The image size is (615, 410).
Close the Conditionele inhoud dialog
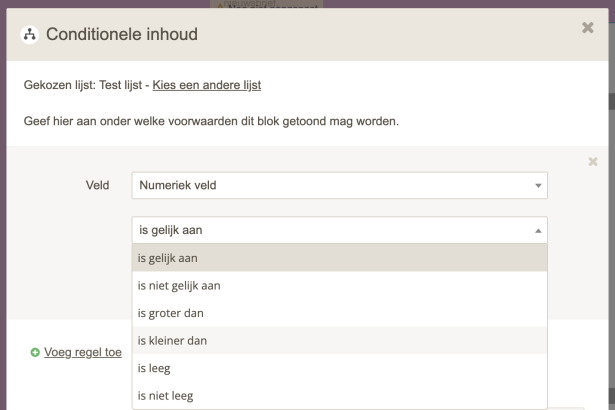(588, 28)
